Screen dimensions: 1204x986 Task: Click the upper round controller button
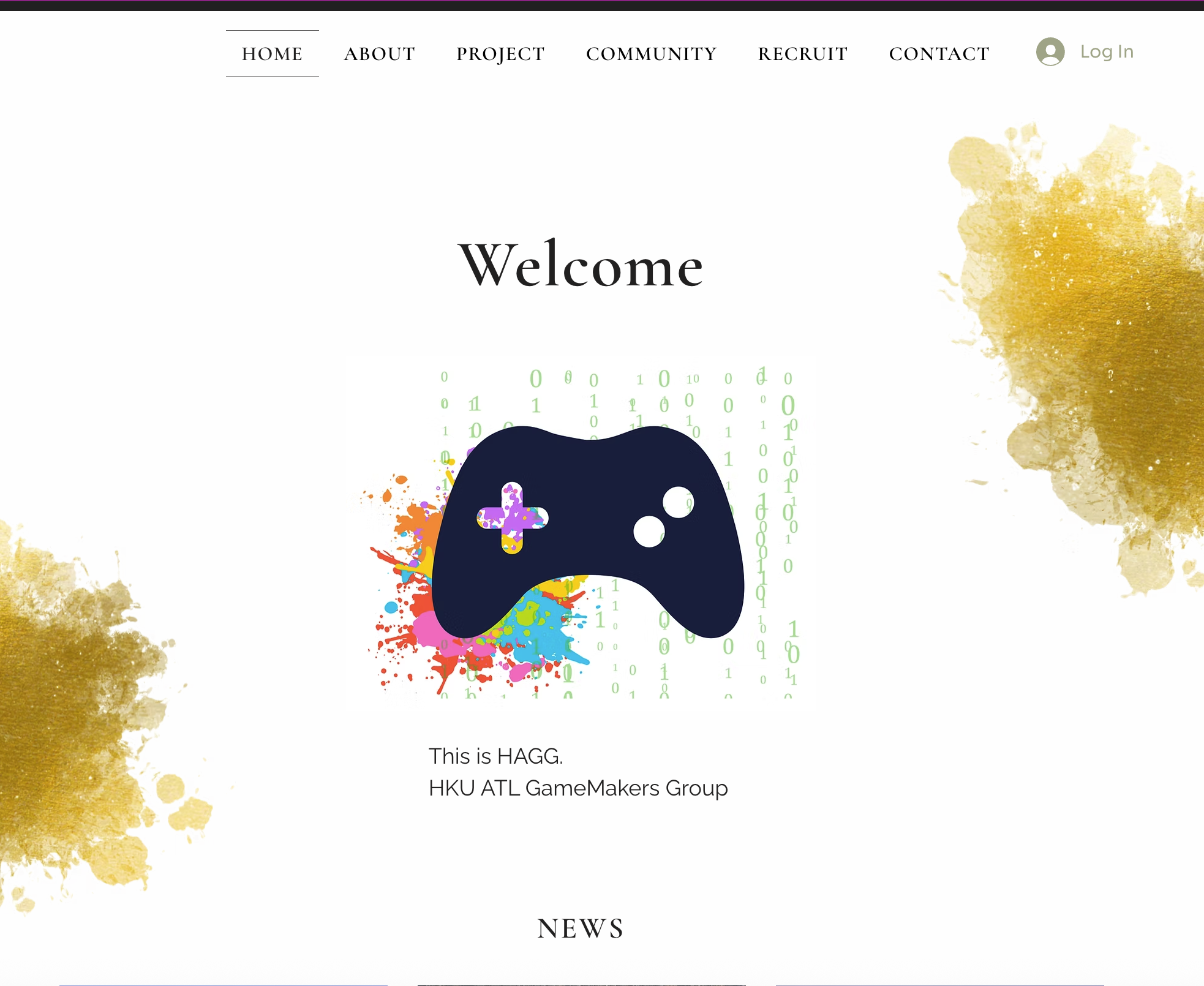tap(678, 502)
